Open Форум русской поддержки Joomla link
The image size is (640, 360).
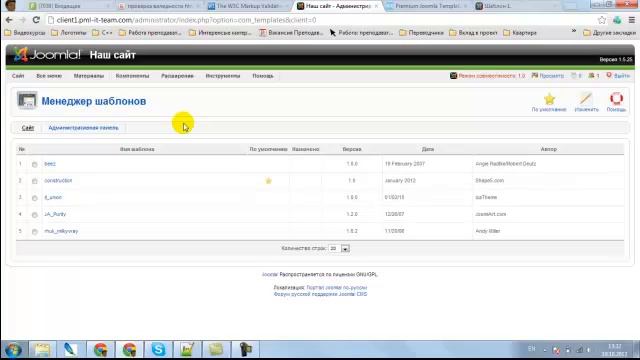pos(320,294)
